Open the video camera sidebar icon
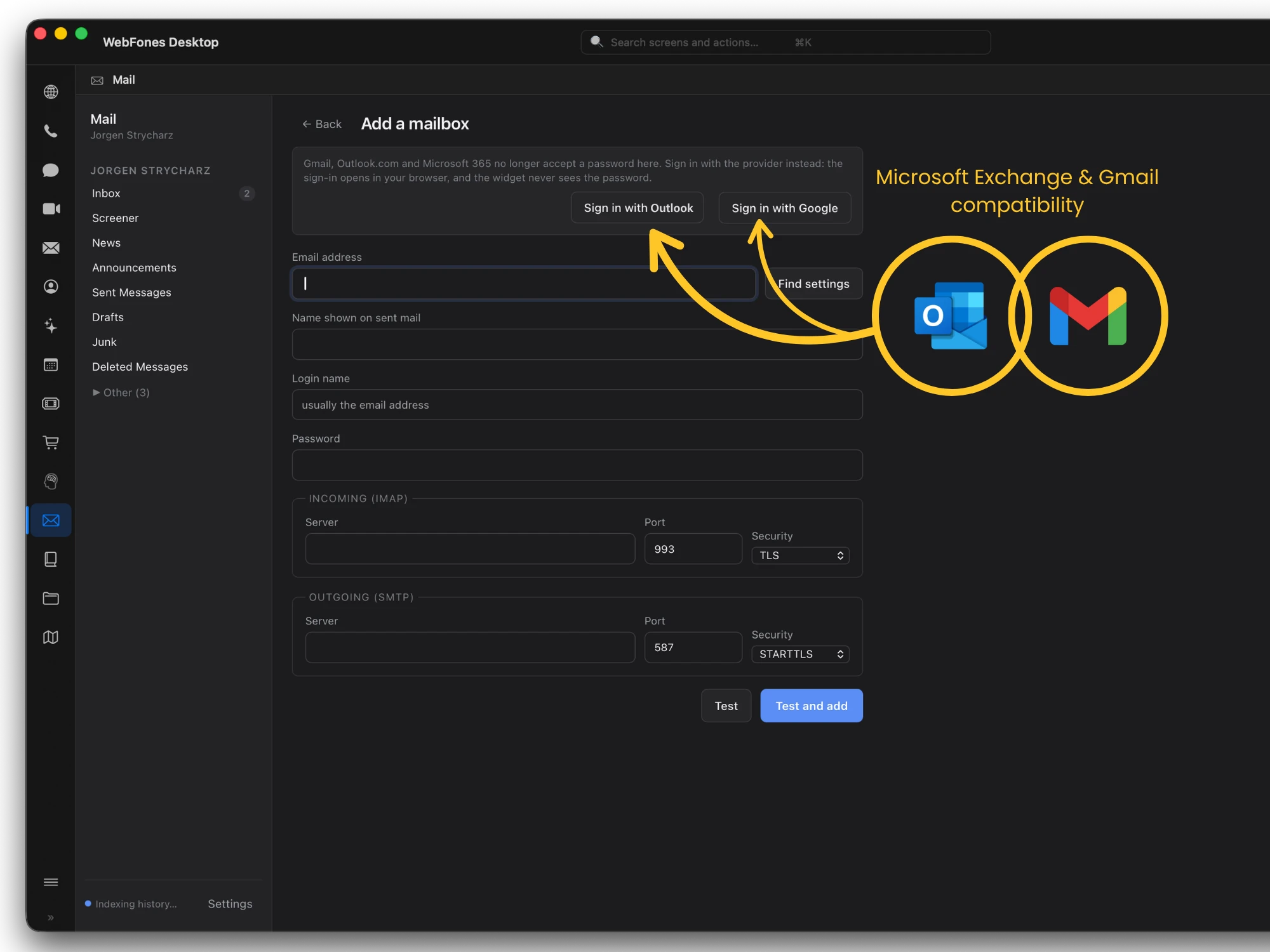The image size is (1270, 952). tap(51, 209)
